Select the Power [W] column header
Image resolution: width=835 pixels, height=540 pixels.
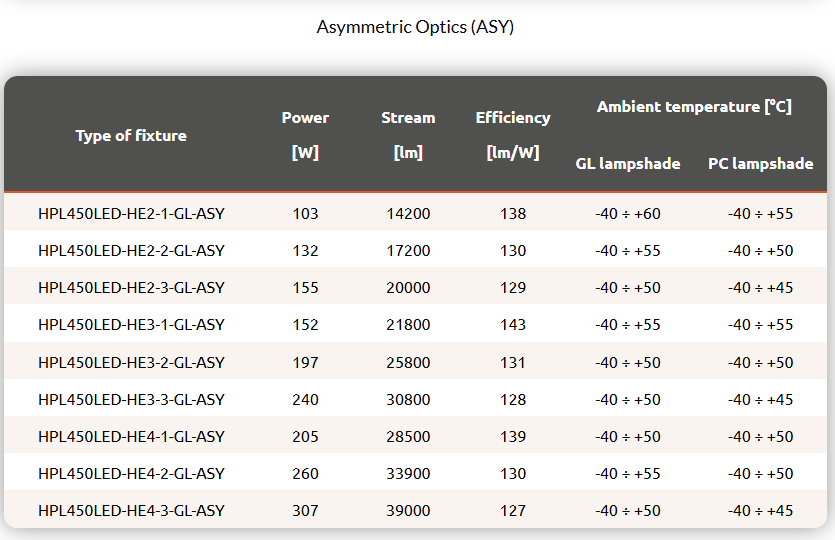305,135
